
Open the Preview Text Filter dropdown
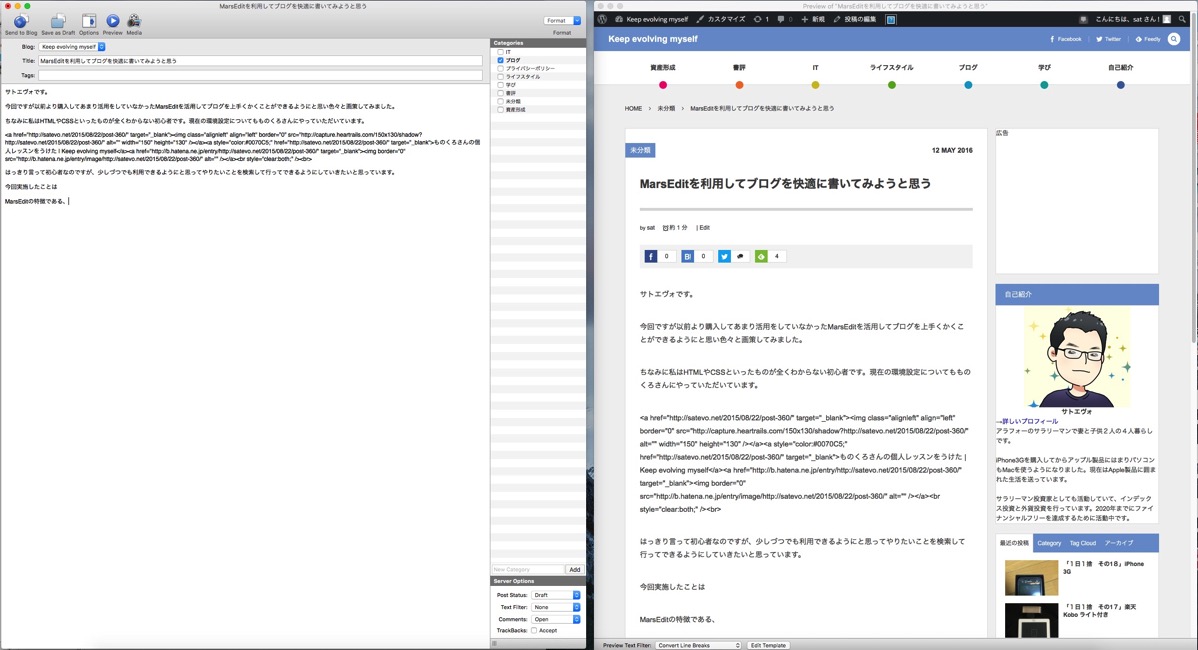pos(698,645)
